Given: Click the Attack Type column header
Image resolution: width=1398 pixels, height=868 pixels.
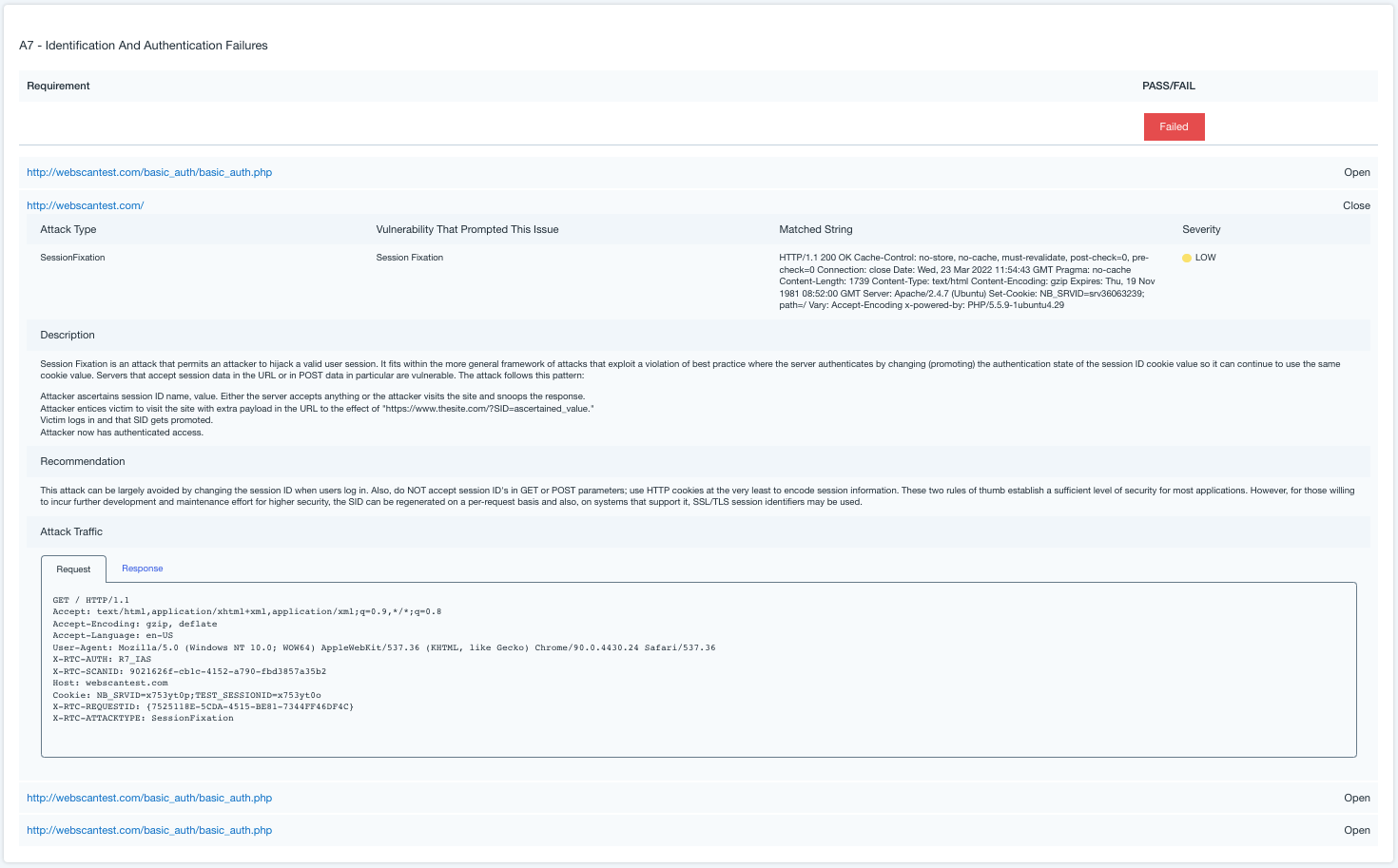Looking at the screenshot, I should click(x=68, y=229).
